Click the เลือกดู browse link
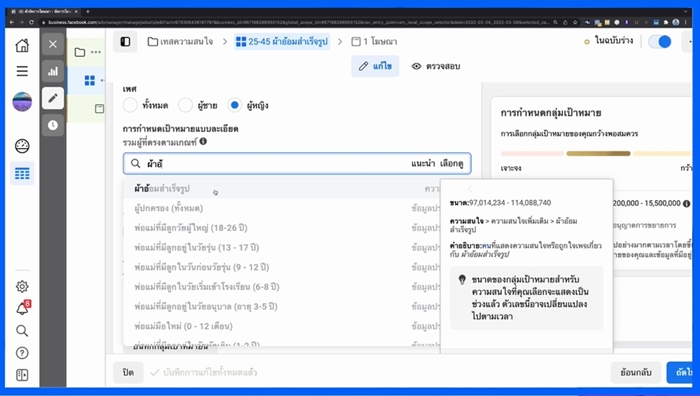 tap(451, 163)
